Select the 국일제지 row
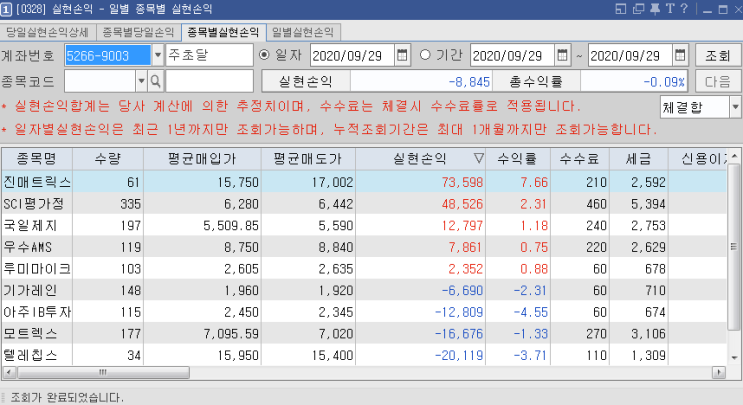 pyautogui.click(x=364, y=225)
